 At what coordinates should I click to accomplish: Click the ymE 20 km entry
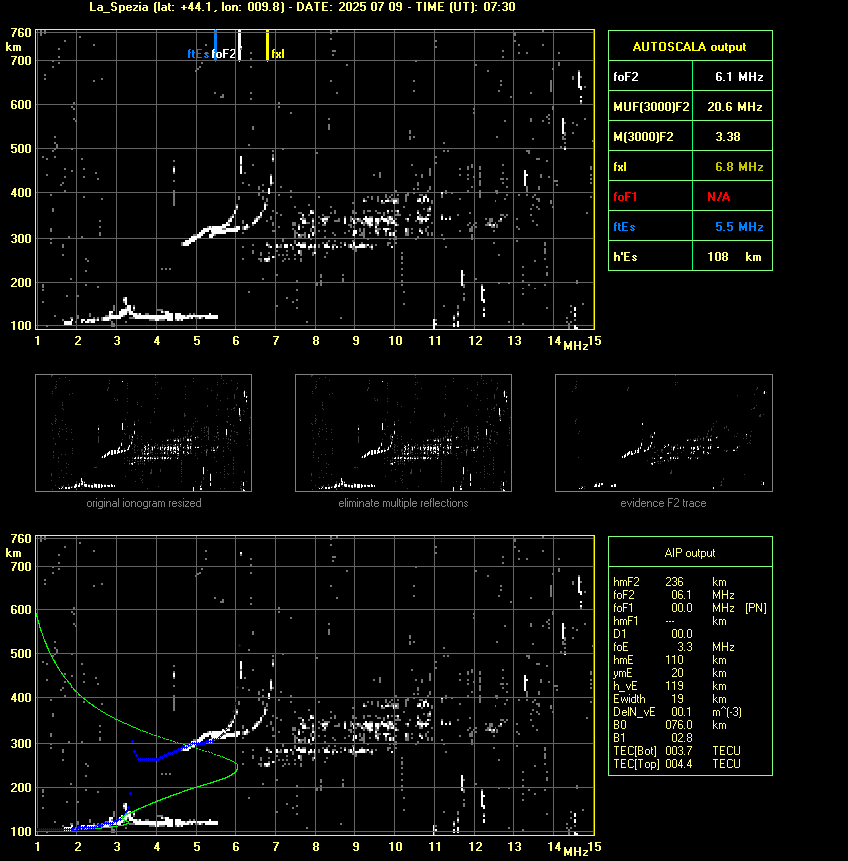click(670, 673)
